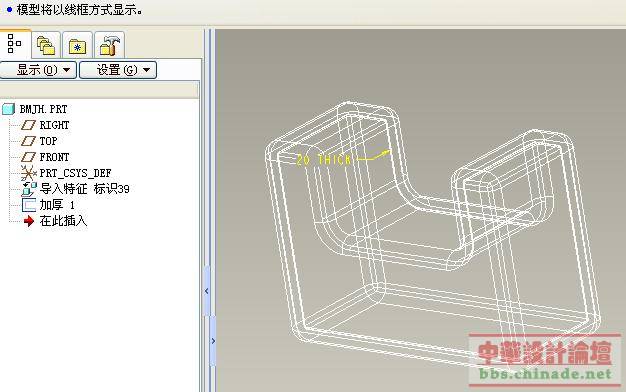Click the lower panel splitter arrow
This screenshot has height=392, width=626.
pyautogui.click(x=213, y=341)
